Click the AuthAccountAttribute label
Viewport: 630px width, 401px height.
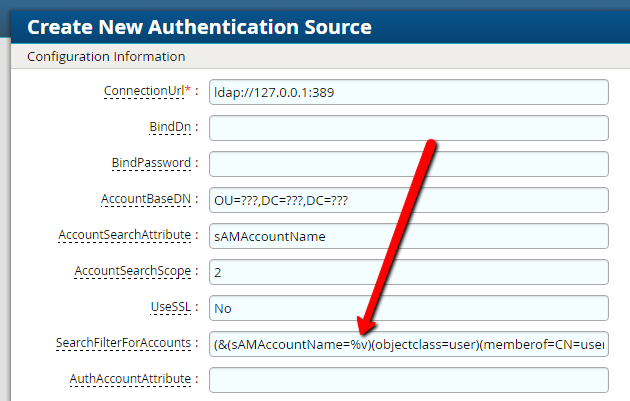132,379
